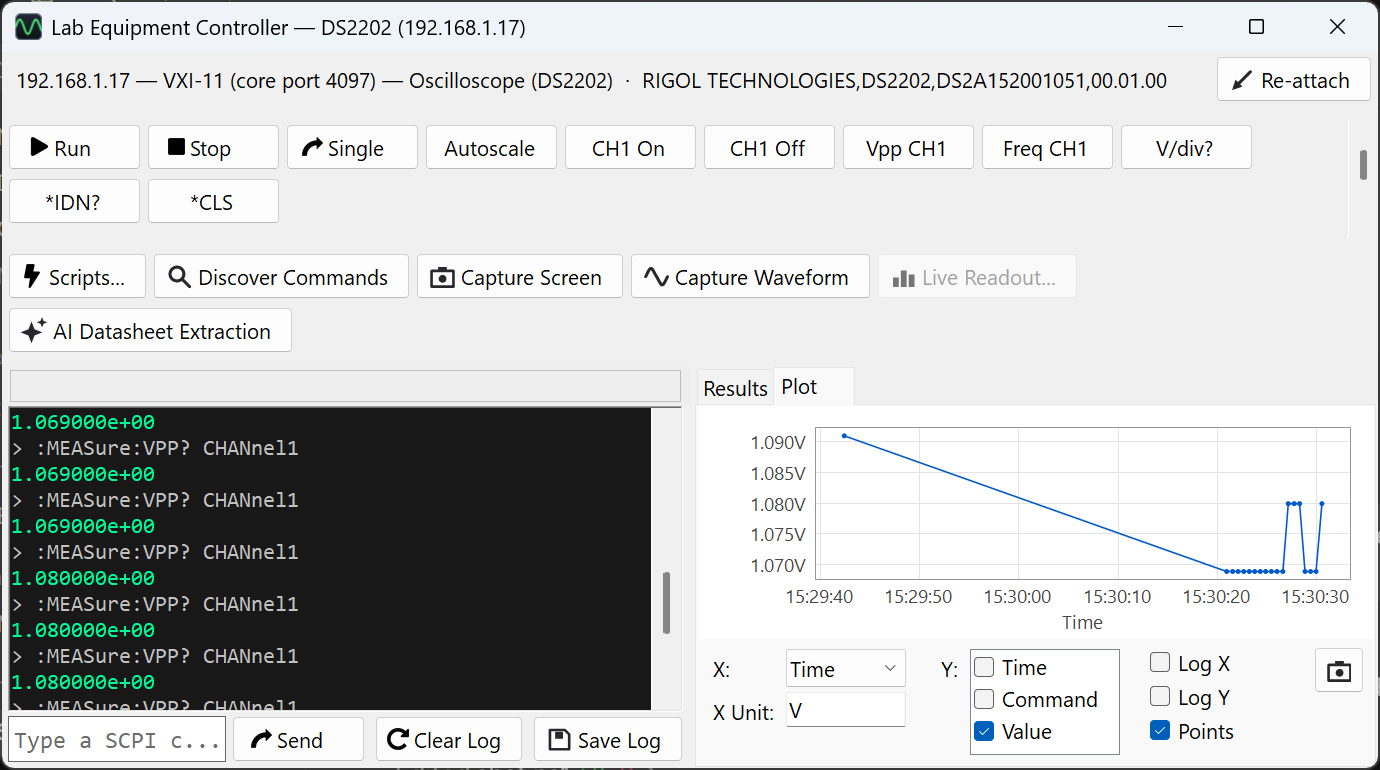The image size is (1380, 770).
Task: Capture the oscilloscope screen
Action: [520, 277]
